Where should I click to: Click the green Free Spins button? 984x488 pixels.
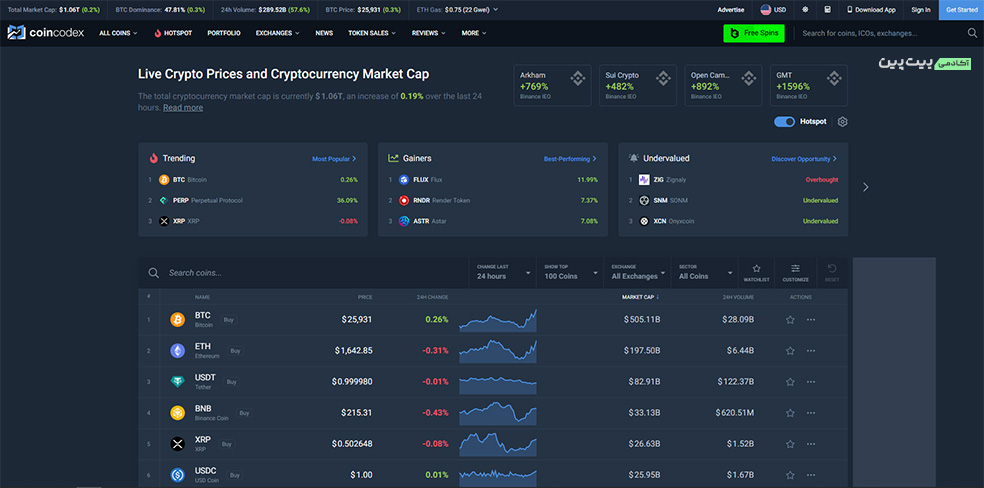click(754, 33)
